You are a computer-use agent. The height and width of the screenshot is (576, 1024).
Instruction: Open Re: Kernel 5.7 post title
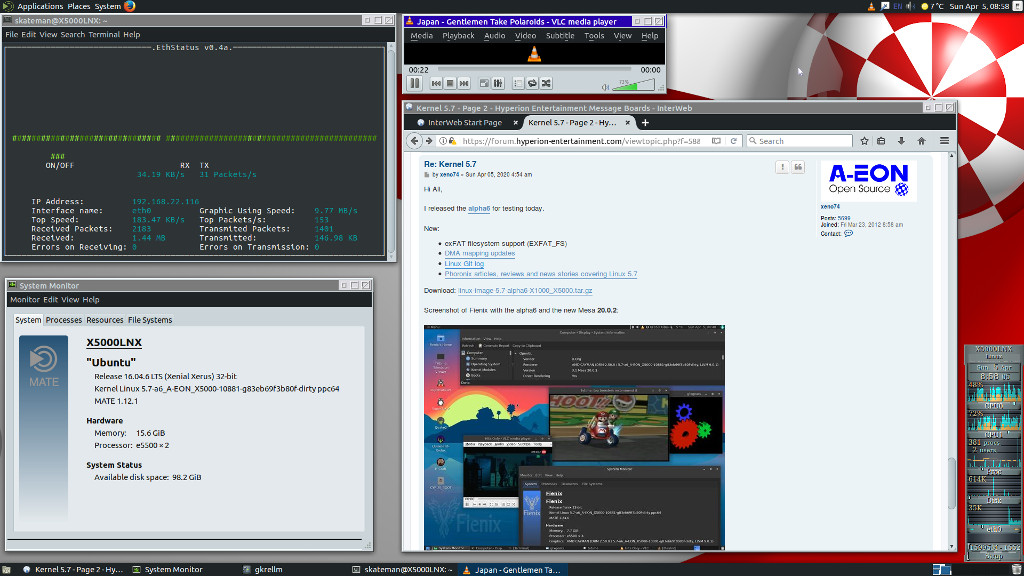(x=450, y=165)
